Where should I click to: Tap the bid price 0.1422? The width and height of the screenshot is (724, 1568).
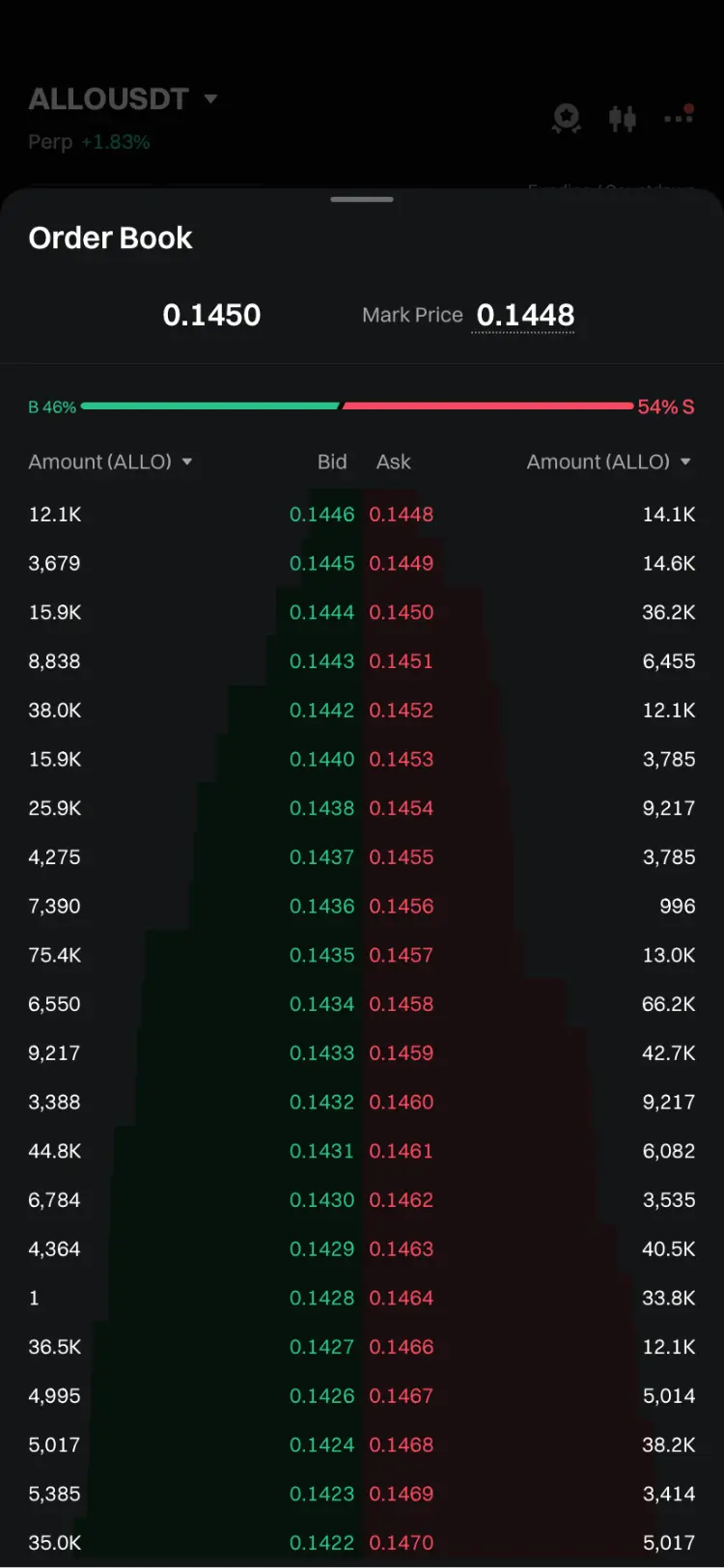coord(321,1543)
